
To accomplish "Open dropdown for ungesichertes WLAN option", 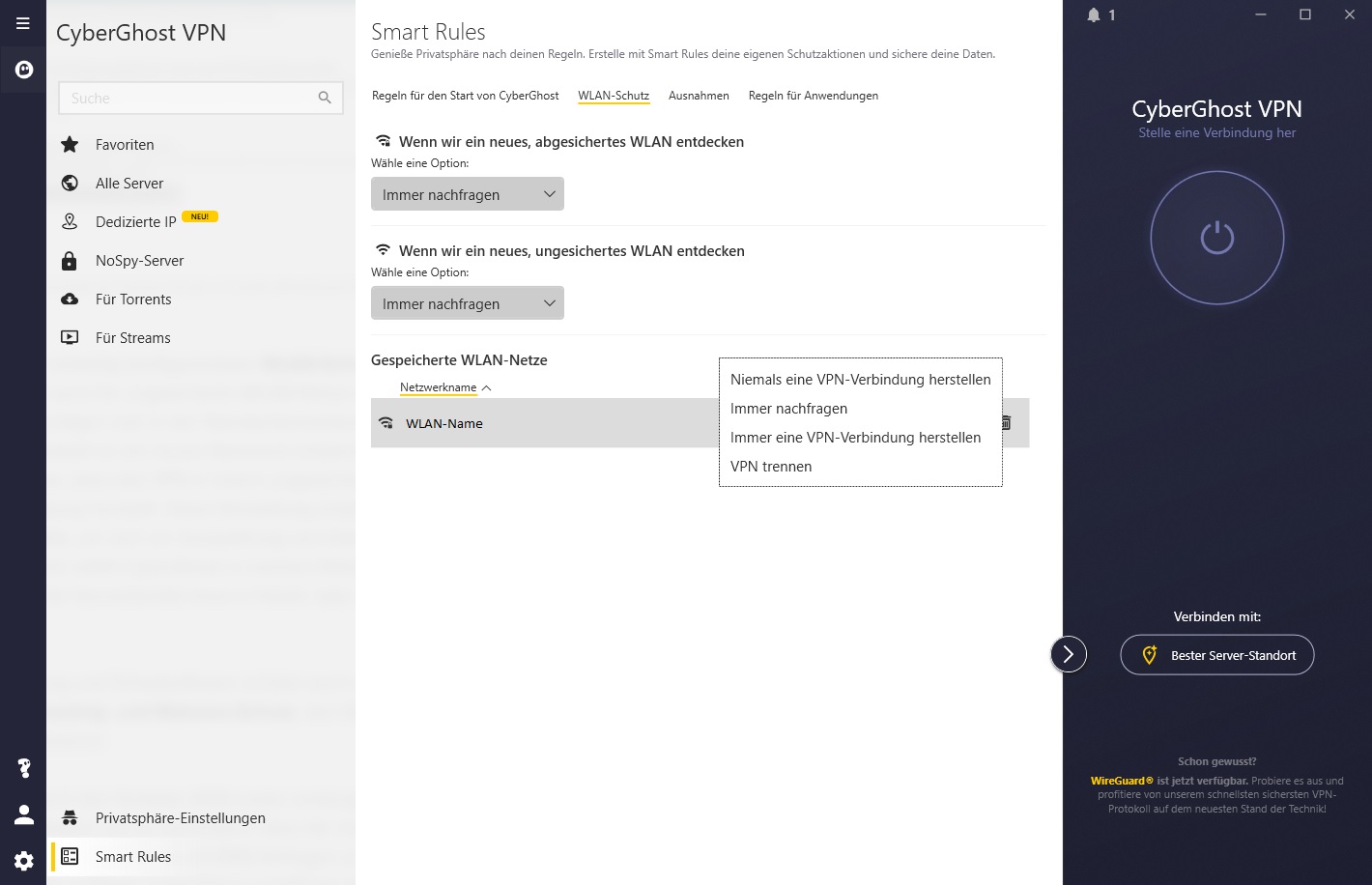I will (x=468, y=303).
